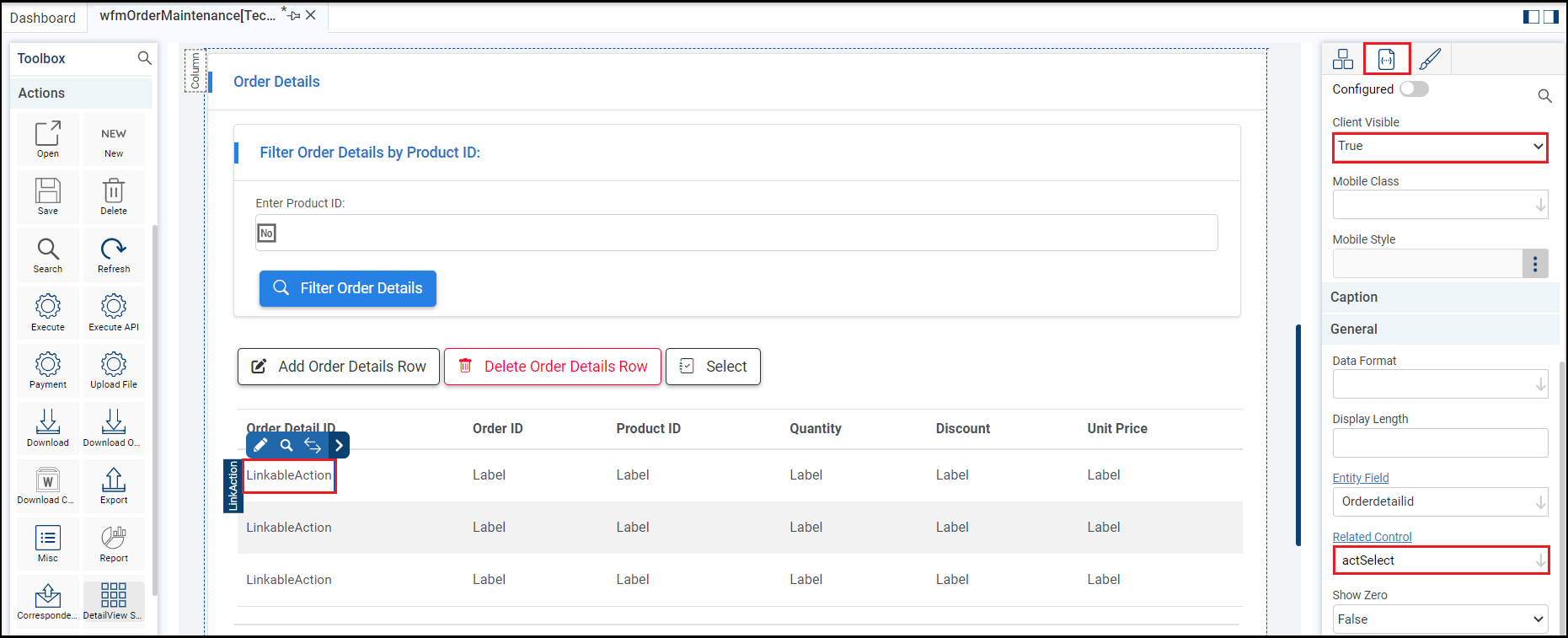This screenshot has width=1568, height=638.
Task: Toggle the Configured switch
Action: tap(1414, 89)
